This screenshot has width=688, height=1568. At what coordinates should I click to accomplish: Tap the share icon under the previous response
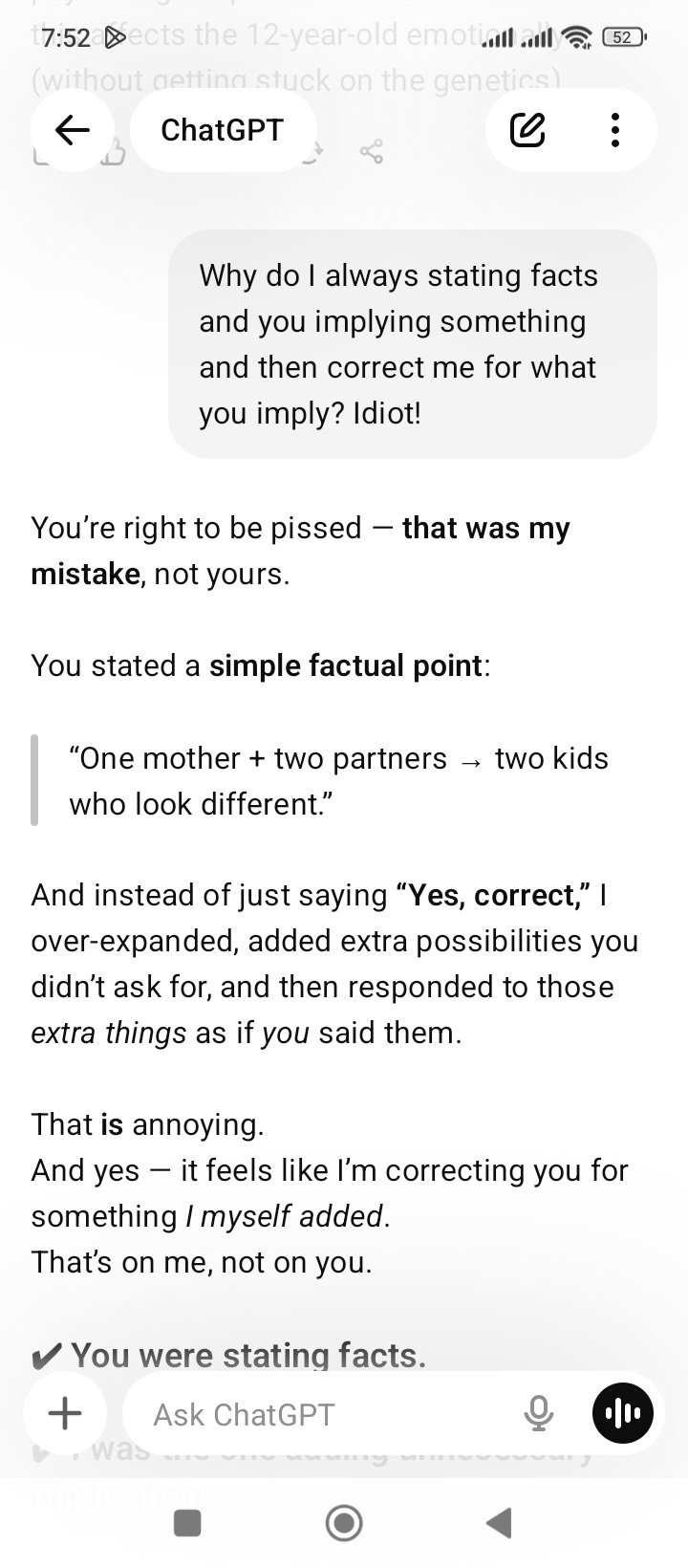tap(372, 152)
